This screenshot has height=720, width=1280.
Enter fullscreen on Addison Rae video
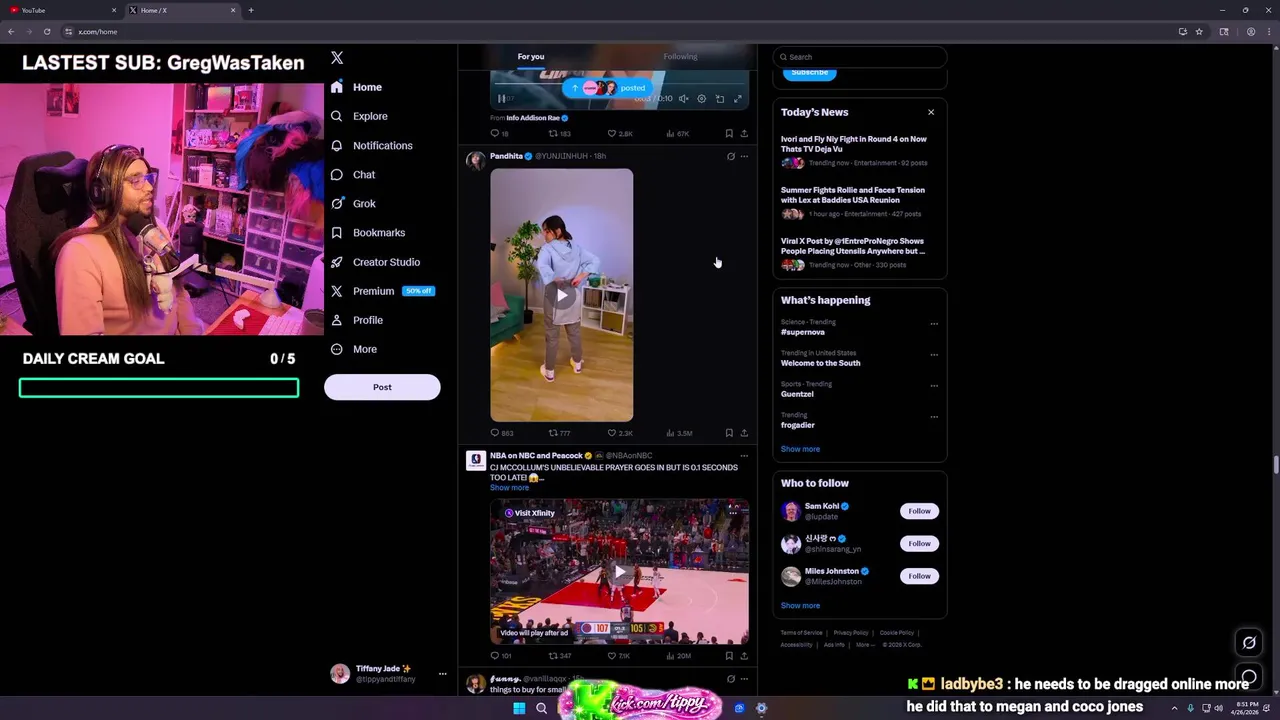tap(738, 99)
